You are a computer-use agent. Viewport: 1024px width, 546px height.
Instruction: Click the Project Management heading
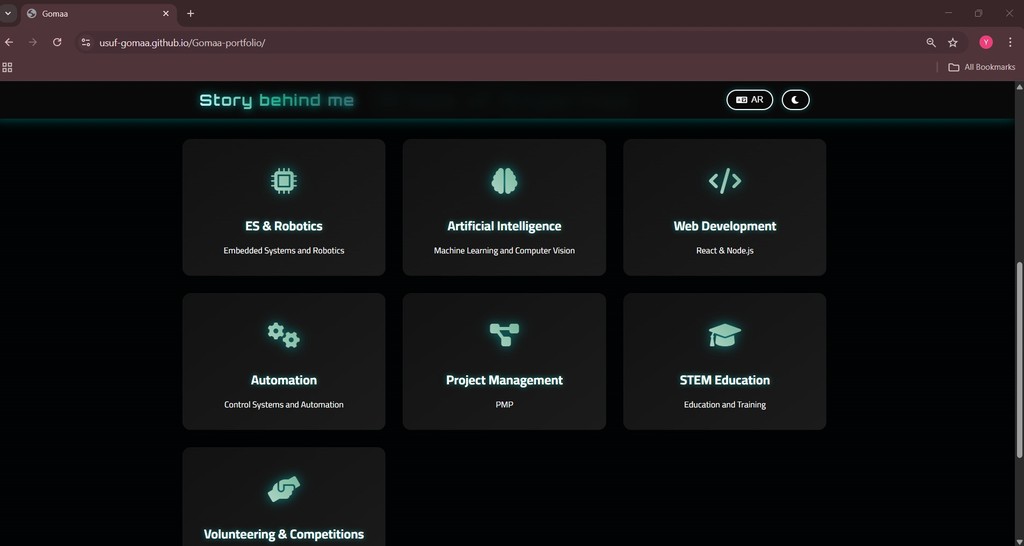click(504, 380)
